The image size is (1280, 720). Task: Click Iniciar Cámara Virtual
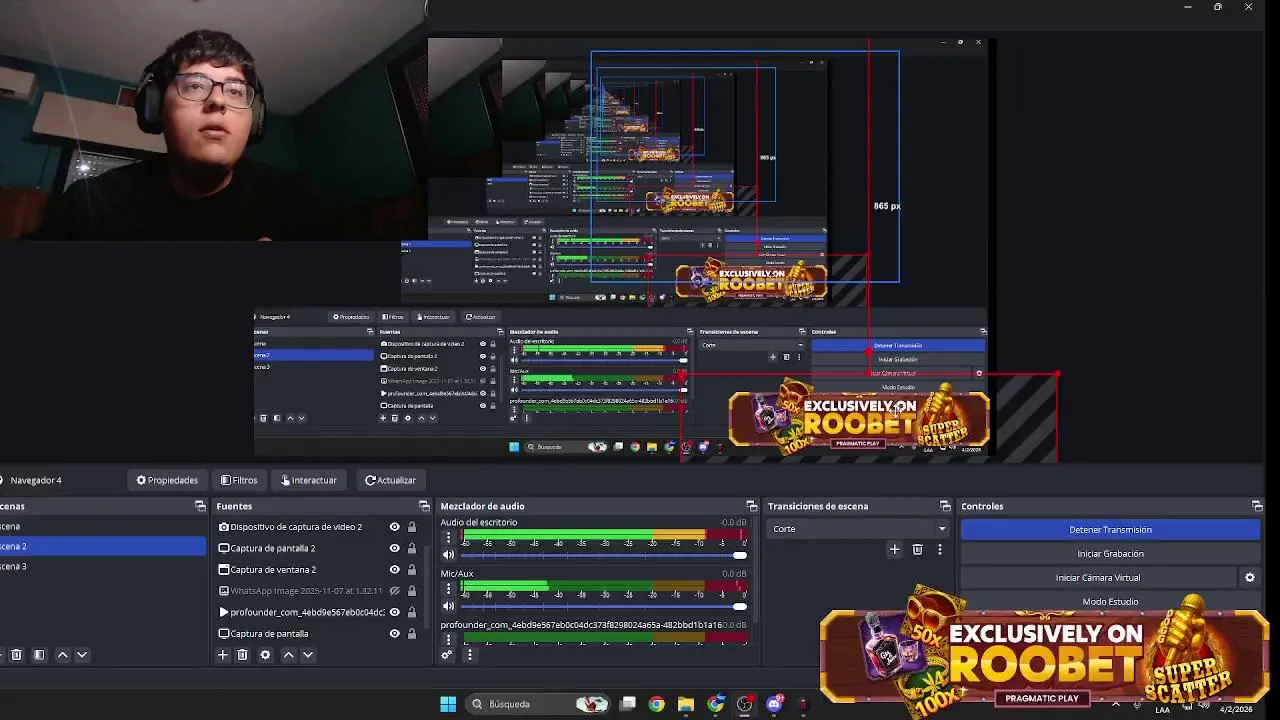(1098, 578)
